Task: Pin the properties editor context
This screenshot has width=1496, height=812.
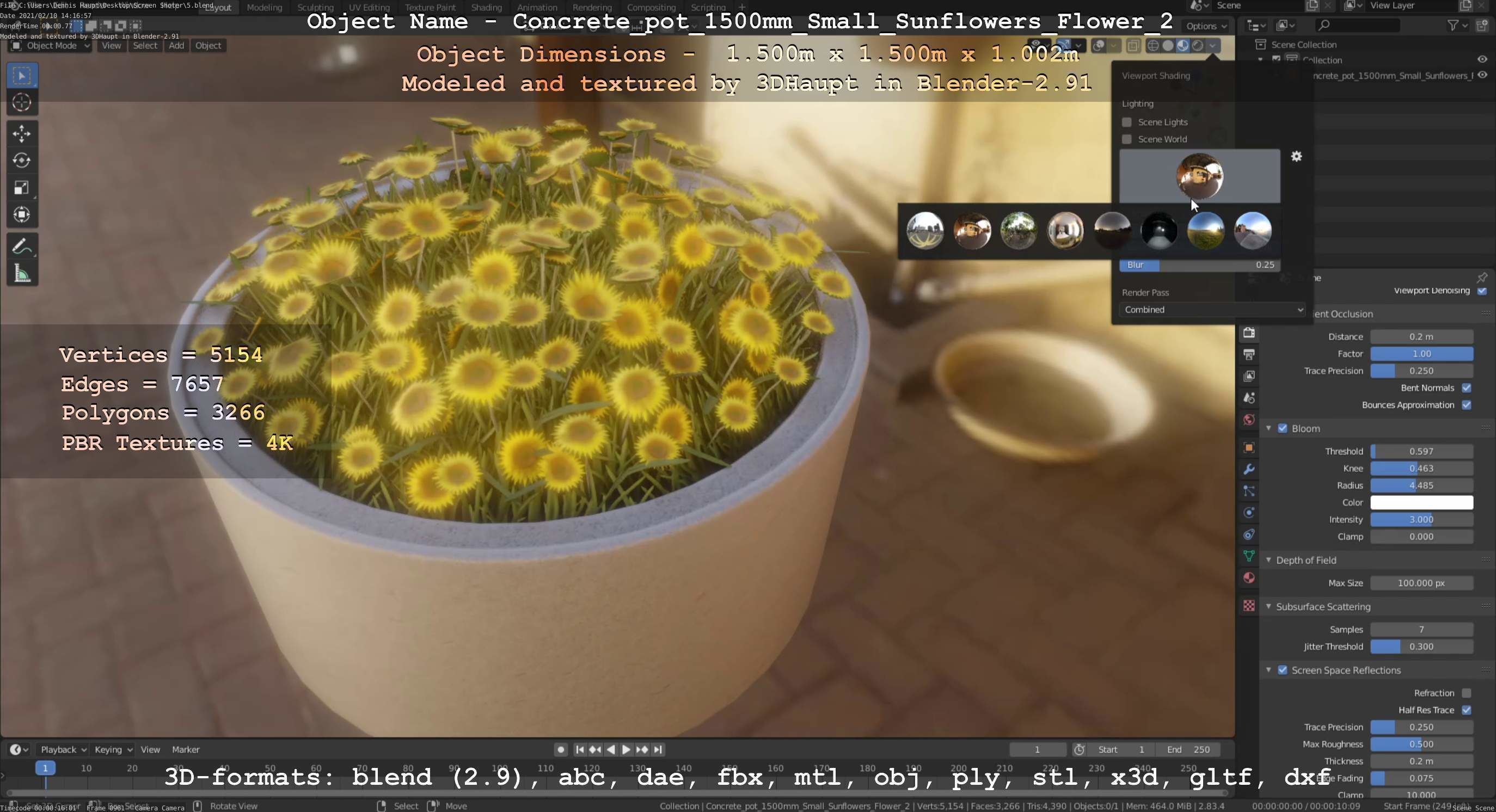Action: coord(1482,278)
